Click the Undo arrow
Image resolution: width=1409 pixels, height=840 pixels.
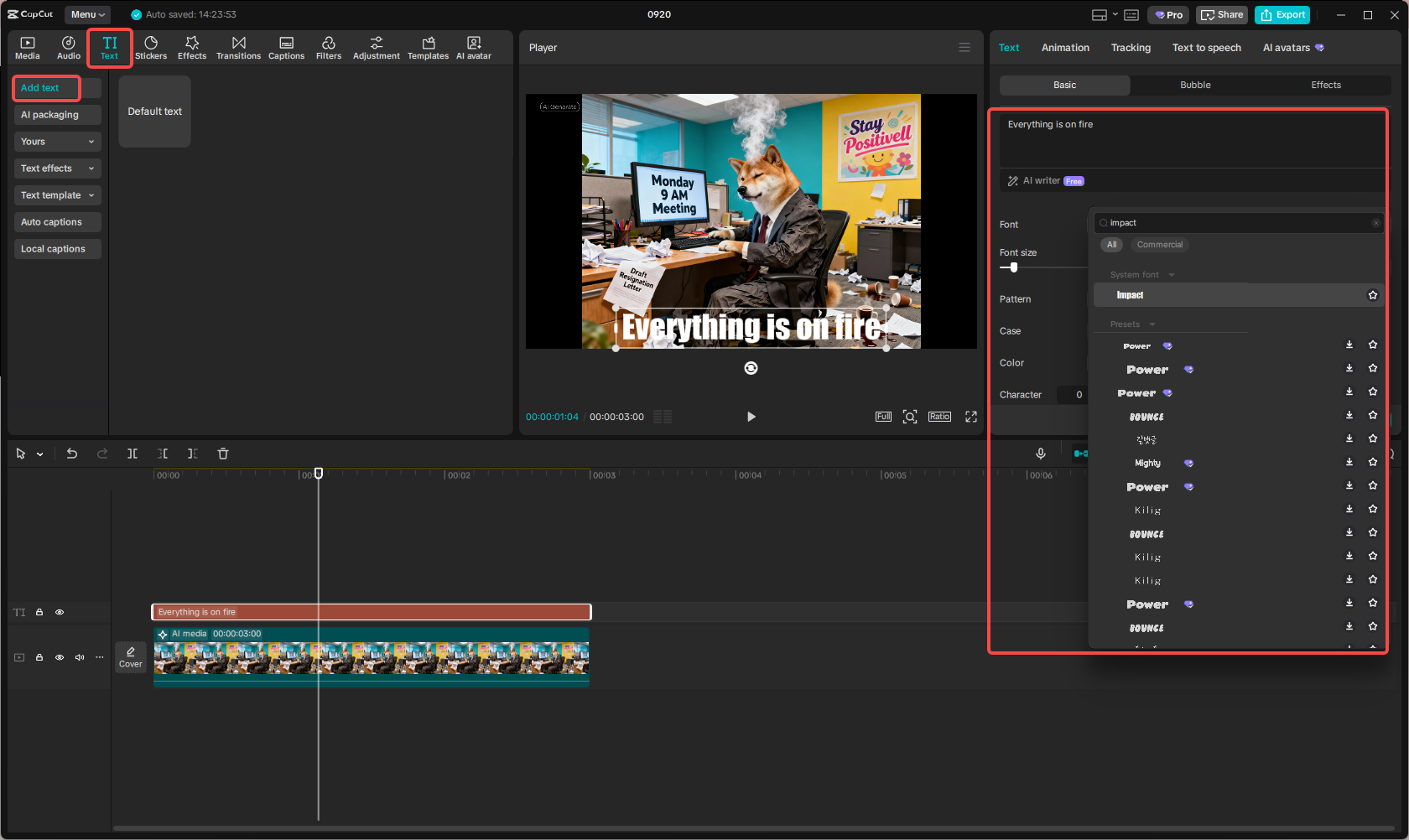click(x=72, y=454)
